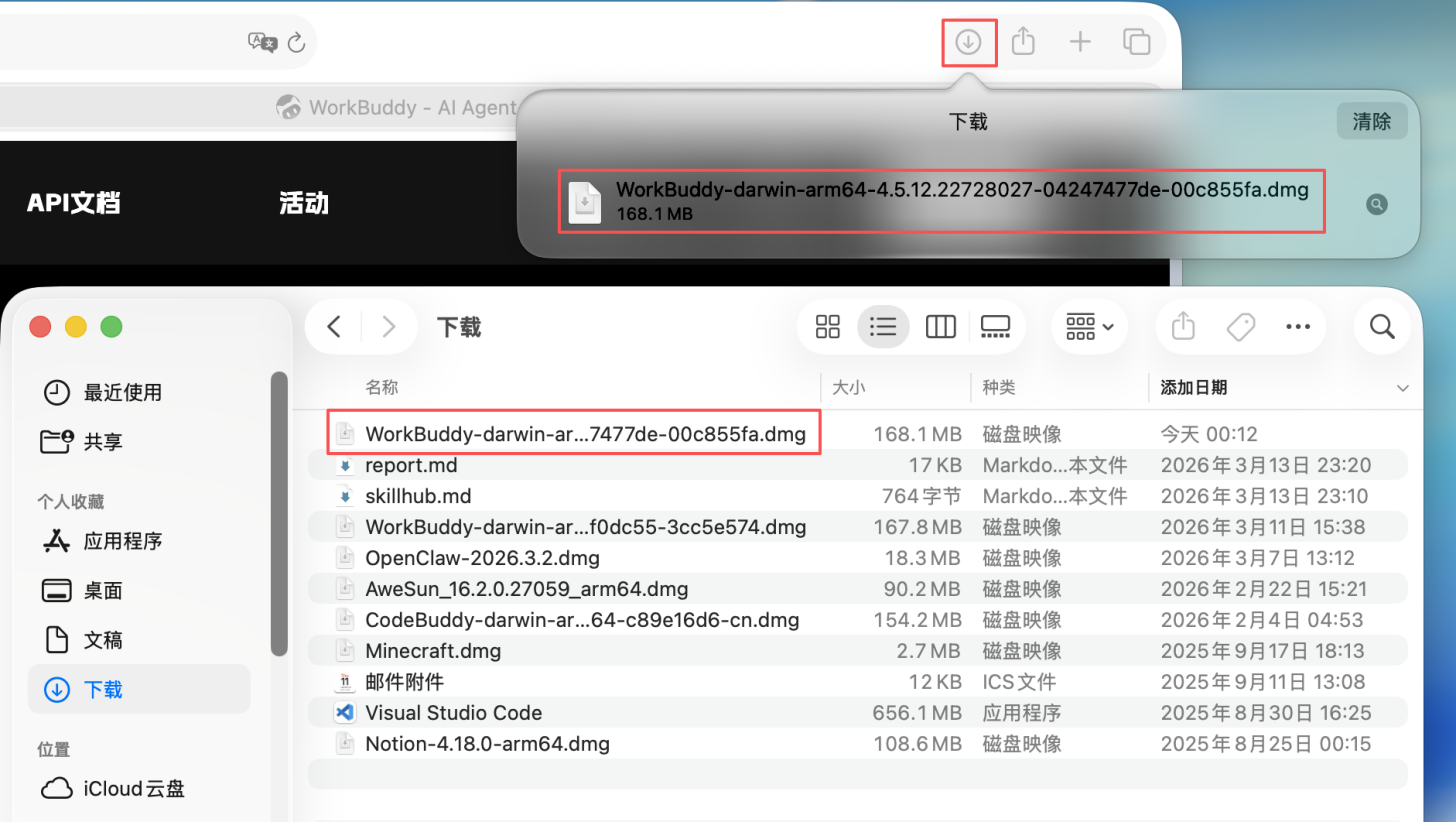Select Notion-4.18.0-arm64.dmg in the file list
Viewport: 1456px width, 822px height.
click(x=487, y=744)
